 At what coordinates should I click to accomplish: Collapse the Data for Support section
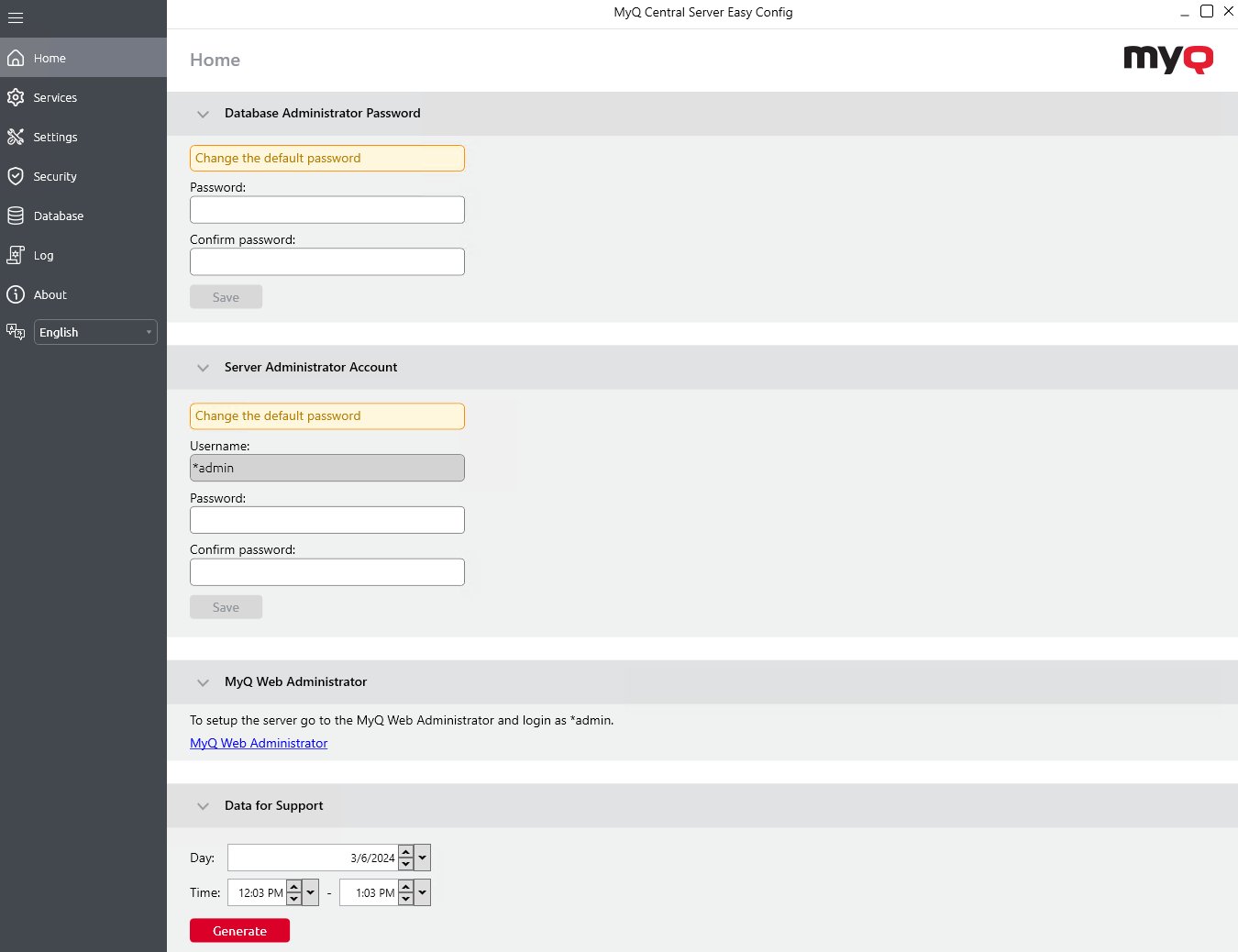203,806
